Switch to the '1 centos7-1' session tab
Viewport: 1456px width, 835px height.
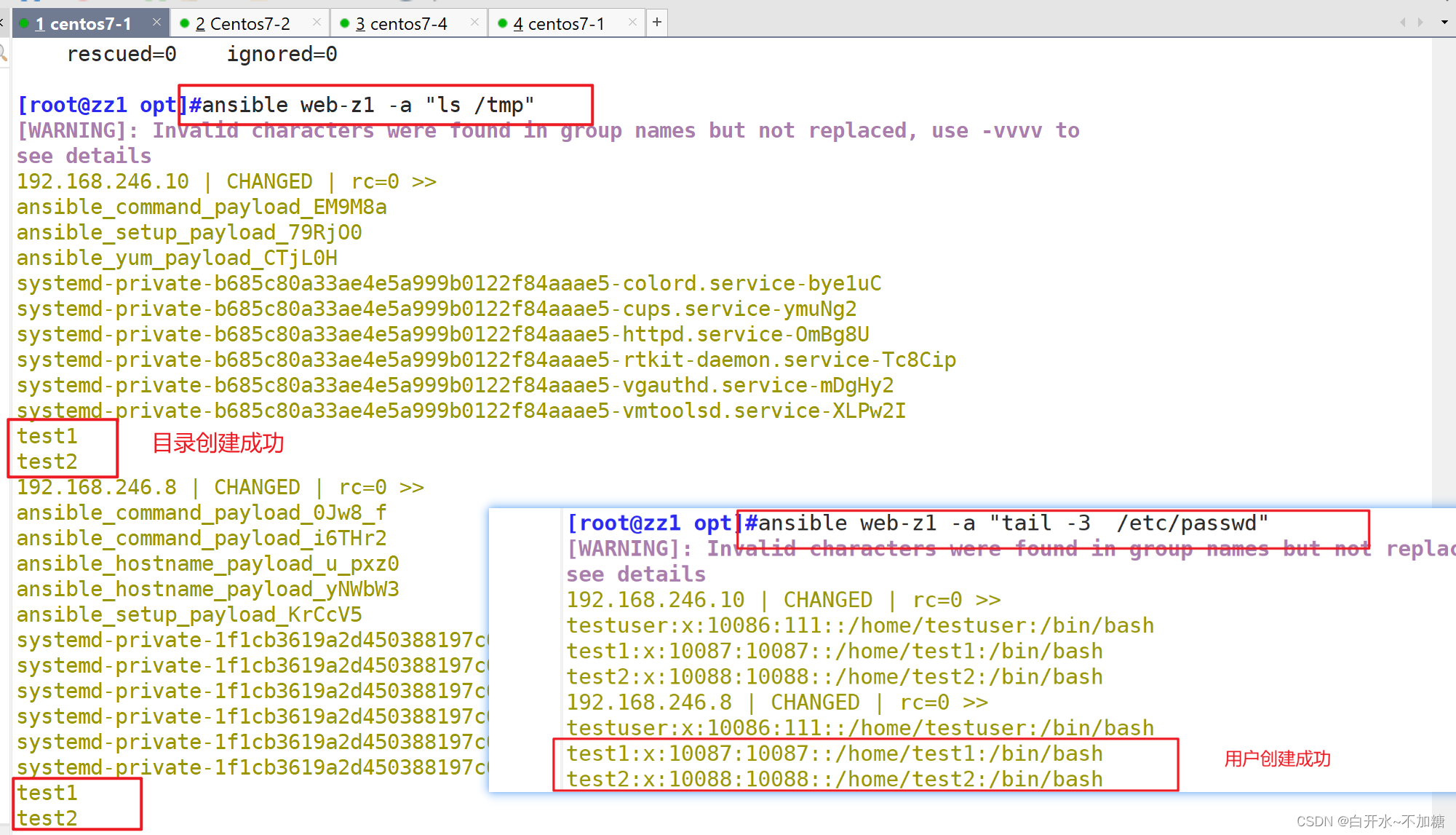(82, 23)
